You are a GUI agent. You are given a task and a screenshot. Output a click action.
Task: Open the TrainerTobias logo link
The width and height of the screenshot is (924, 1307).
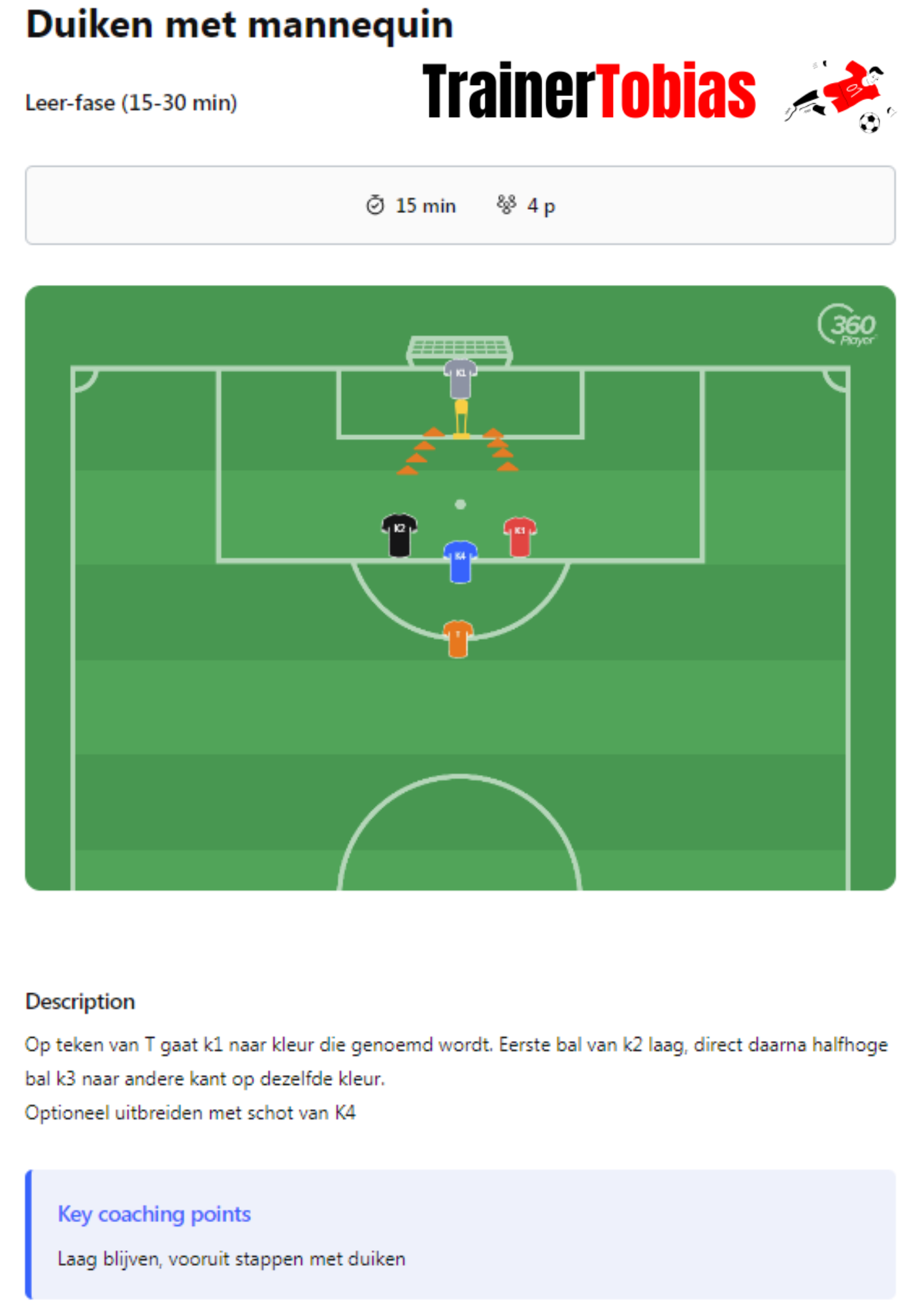pos(589,91)
